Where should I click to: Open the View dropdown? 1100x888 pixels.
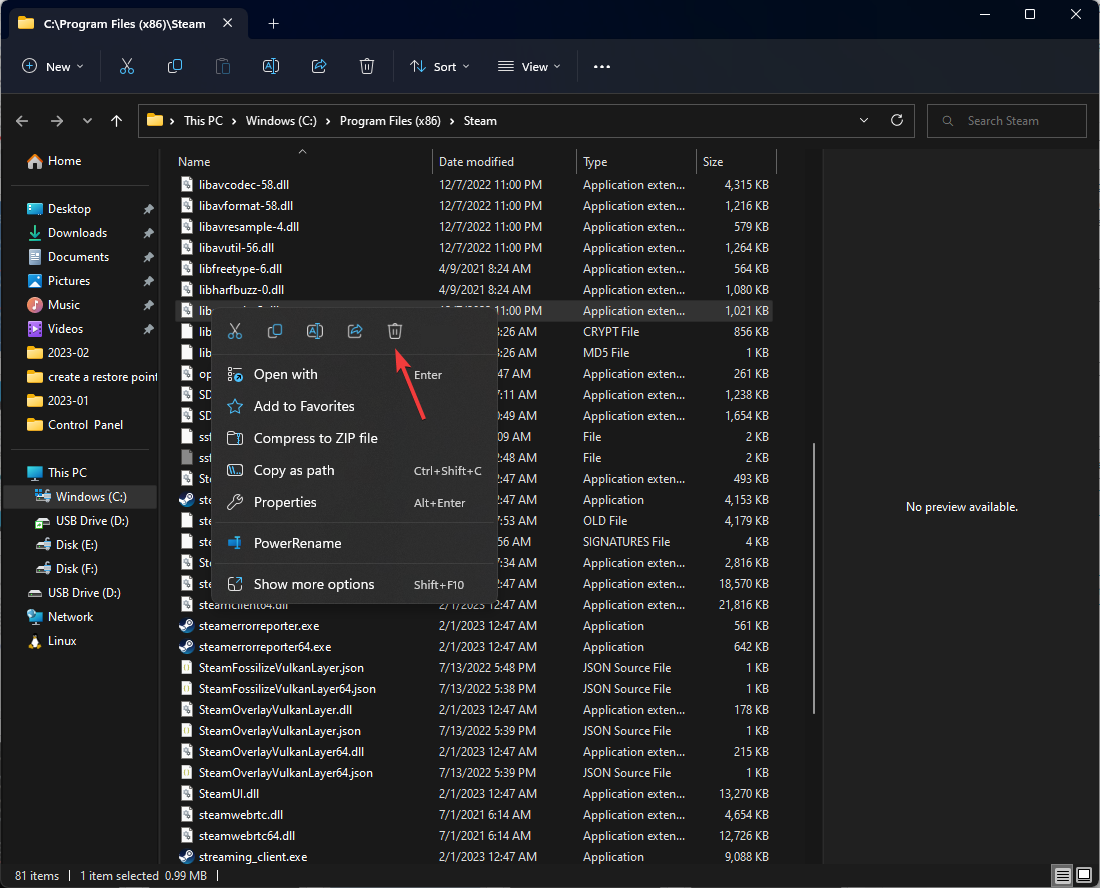(530, 67)
